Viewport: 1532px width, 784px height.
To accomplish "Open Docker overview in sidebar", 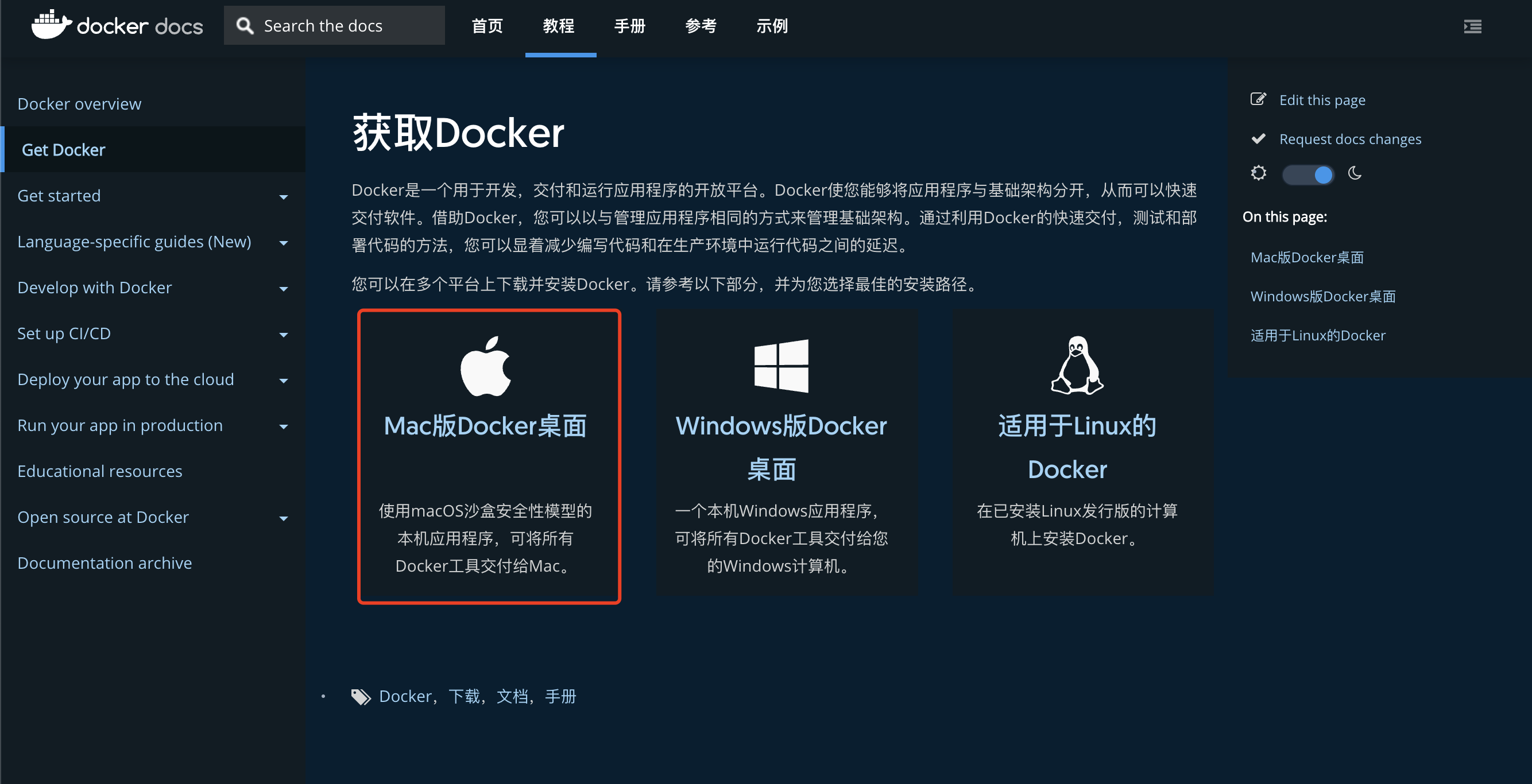I will pos(79,104).
